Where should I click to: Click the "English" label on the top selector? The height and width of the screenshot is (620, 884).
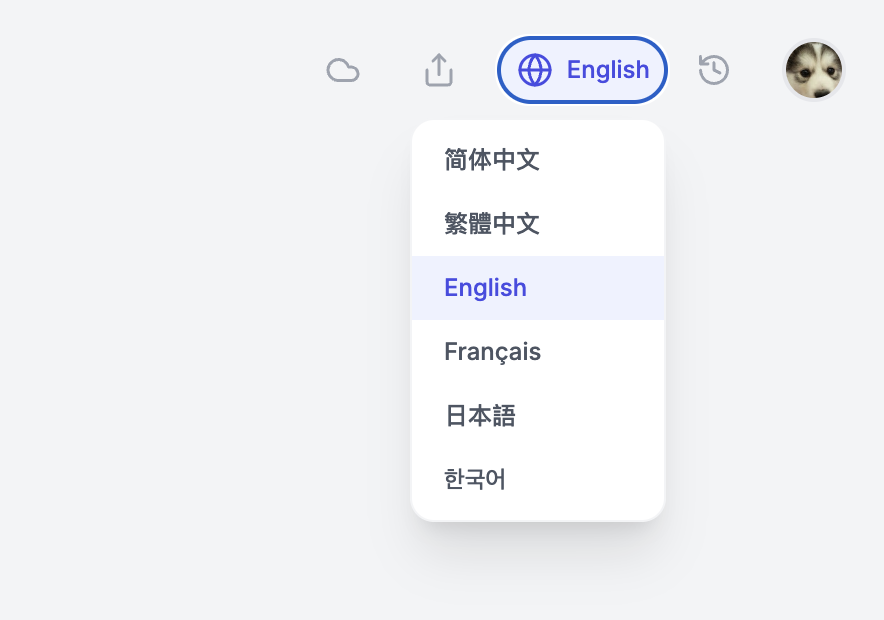click(608, 70)
